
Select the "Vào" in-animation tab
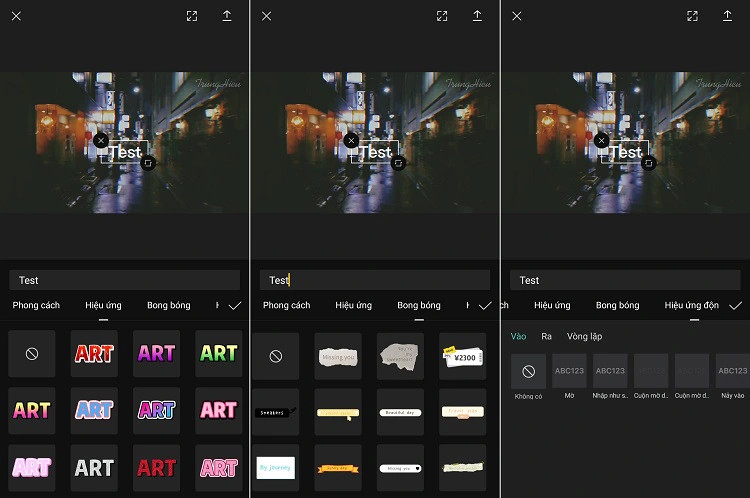[518, 337]
